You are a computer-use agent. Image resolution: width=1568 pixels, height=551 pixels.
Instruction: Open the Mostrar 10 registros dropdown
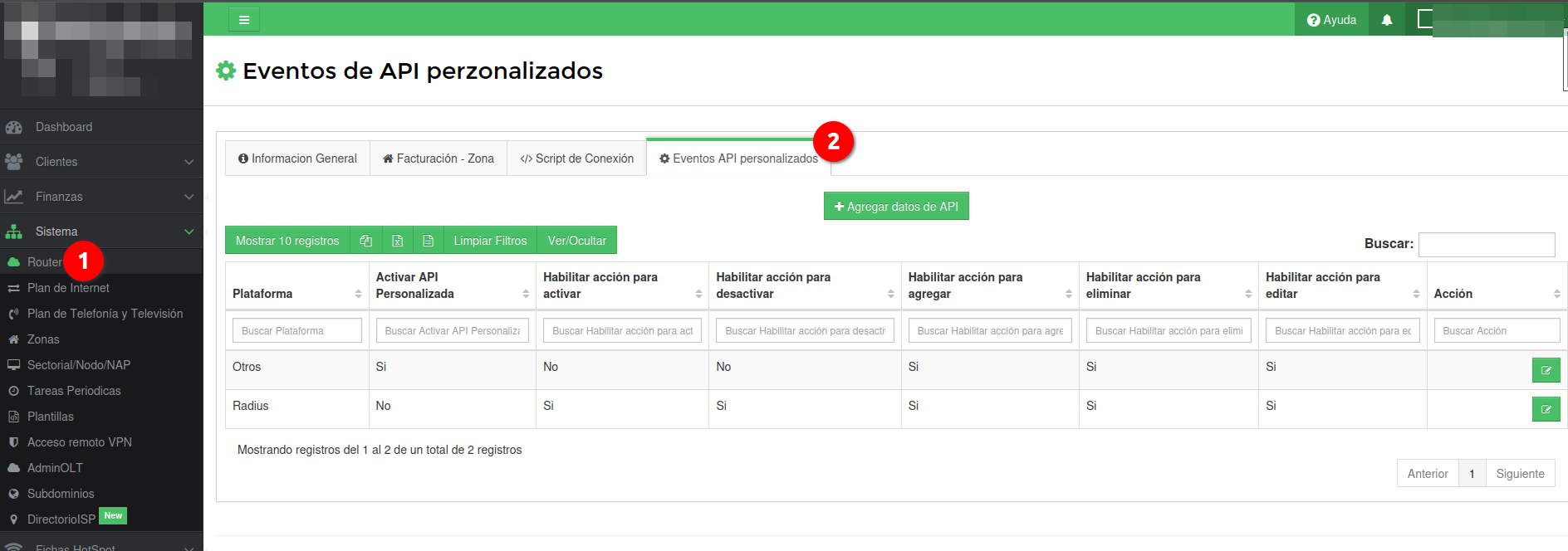[287, 241]
